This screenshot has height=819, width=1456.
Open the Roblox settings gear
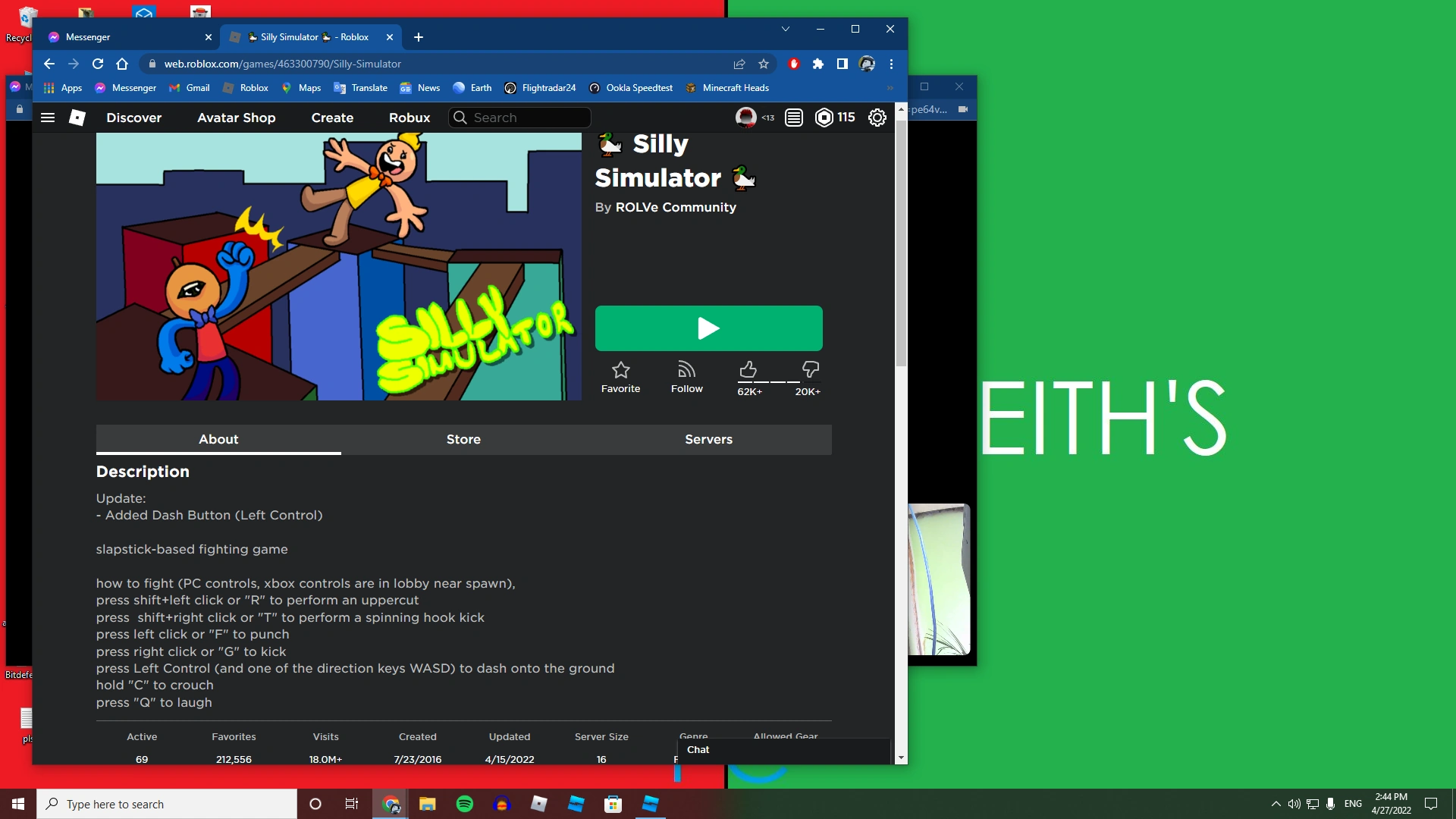point(877,118)
